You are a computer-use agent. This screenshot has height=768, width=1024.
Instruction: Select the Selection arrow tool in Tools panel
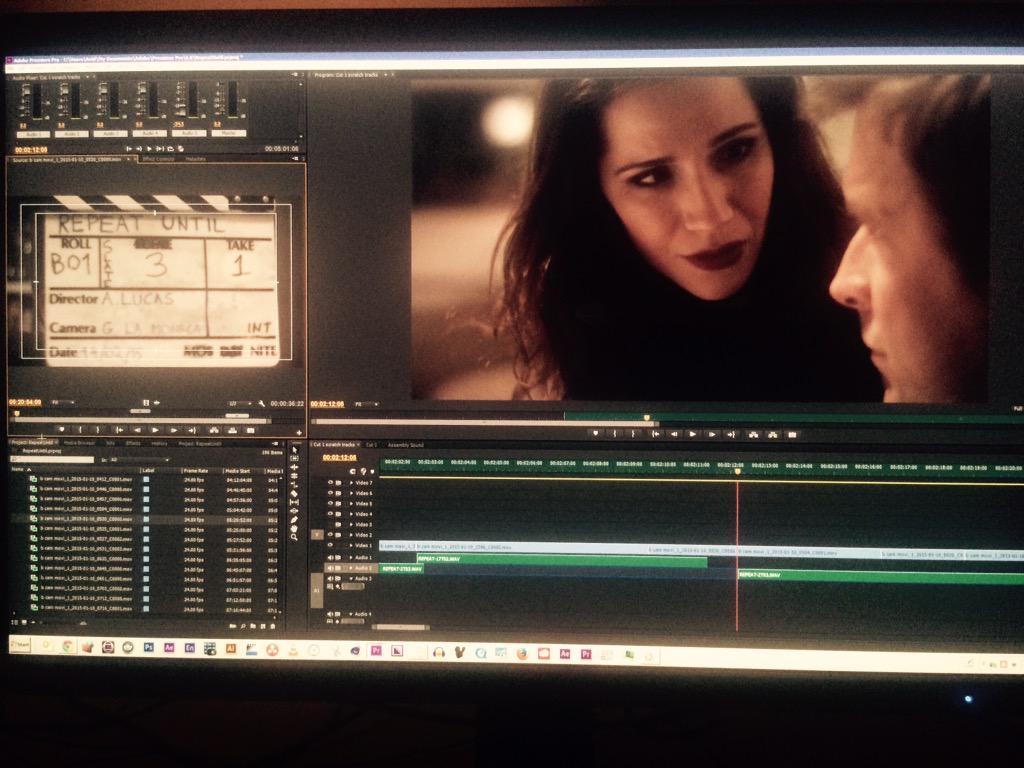[295, 451]
